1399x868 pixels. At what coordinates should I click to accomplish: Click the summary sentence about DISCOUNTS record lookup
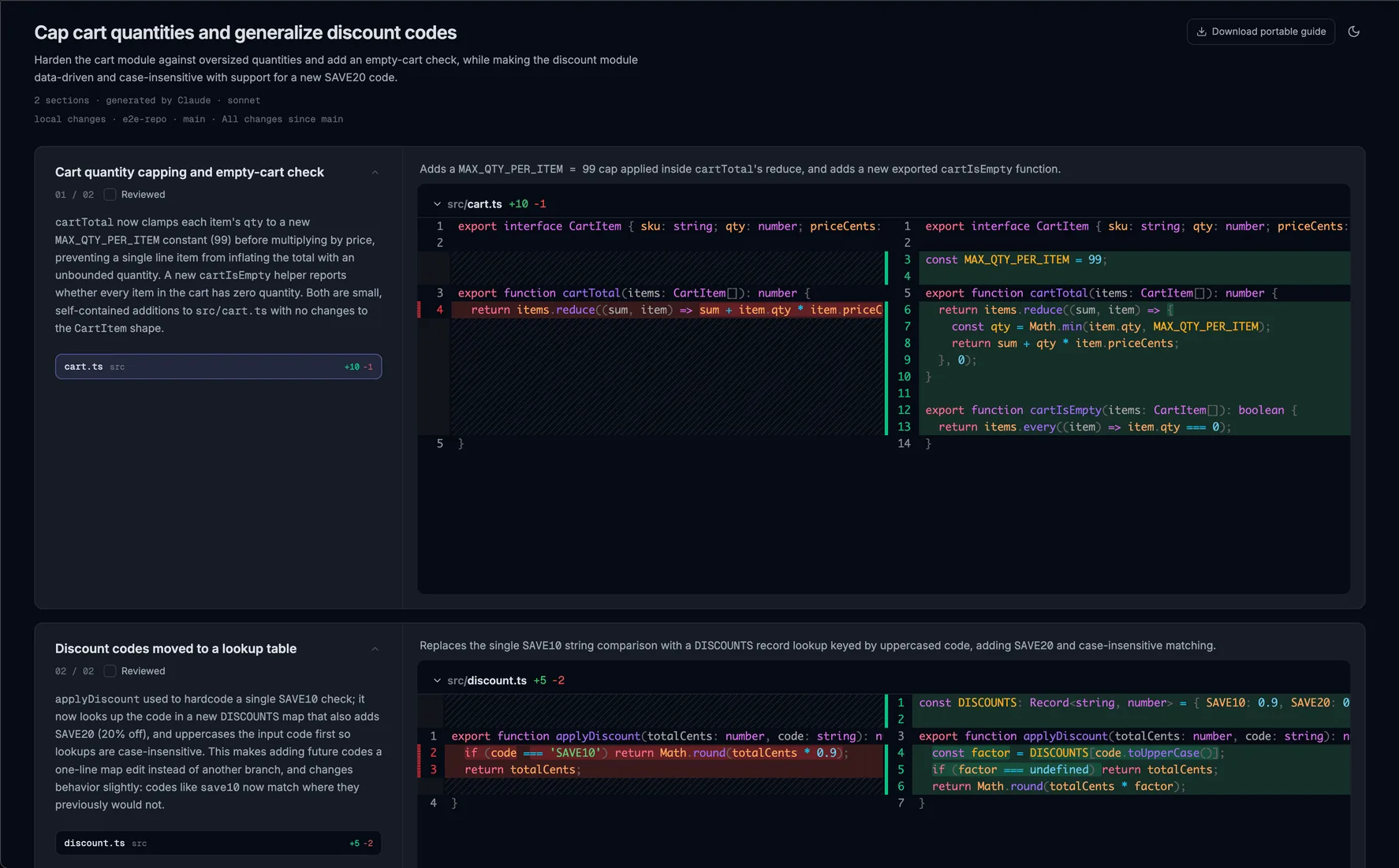click(x=818, y=646)
